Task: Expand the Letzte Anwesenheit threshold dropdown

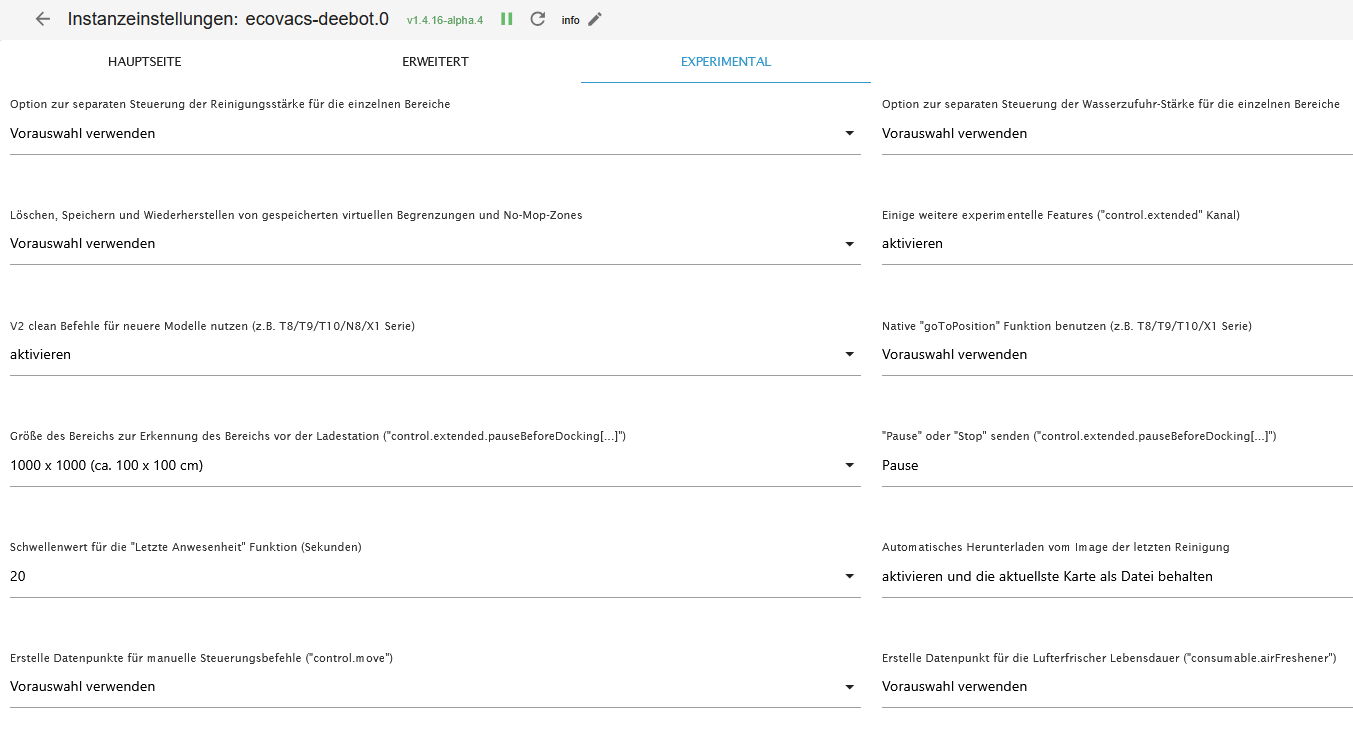Action: point(849,577)
